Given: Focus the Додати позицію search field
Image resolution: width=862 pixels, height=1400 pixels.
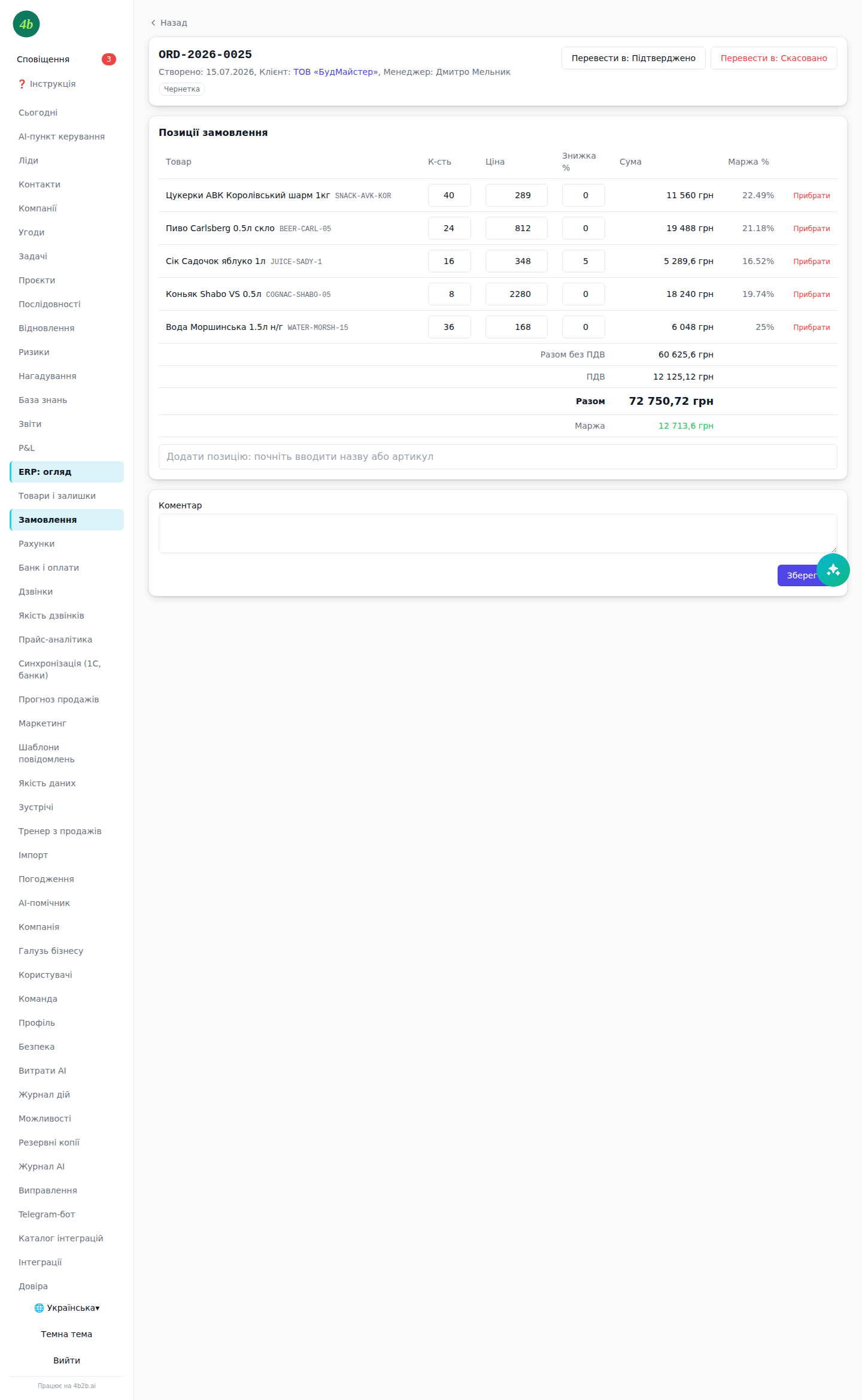Looking at the screenshot, I should pos(497,457).
